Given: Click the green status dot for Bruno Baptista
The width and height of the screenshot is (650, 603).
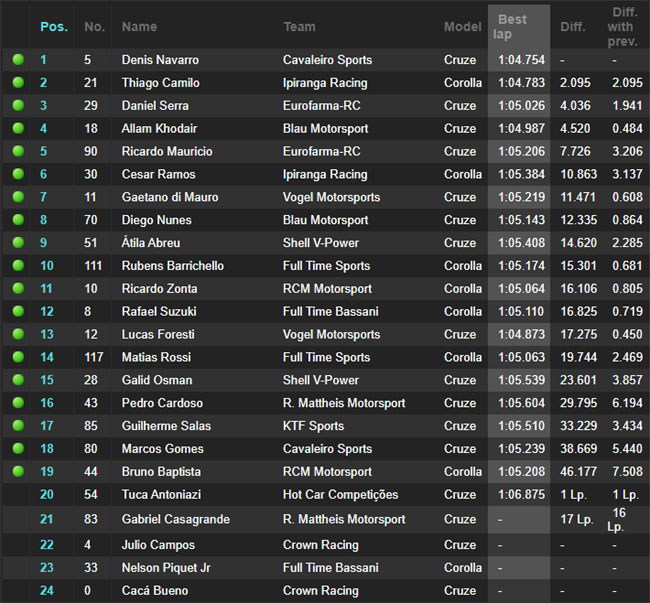Looking at the screenshot, I should point(18,471).
